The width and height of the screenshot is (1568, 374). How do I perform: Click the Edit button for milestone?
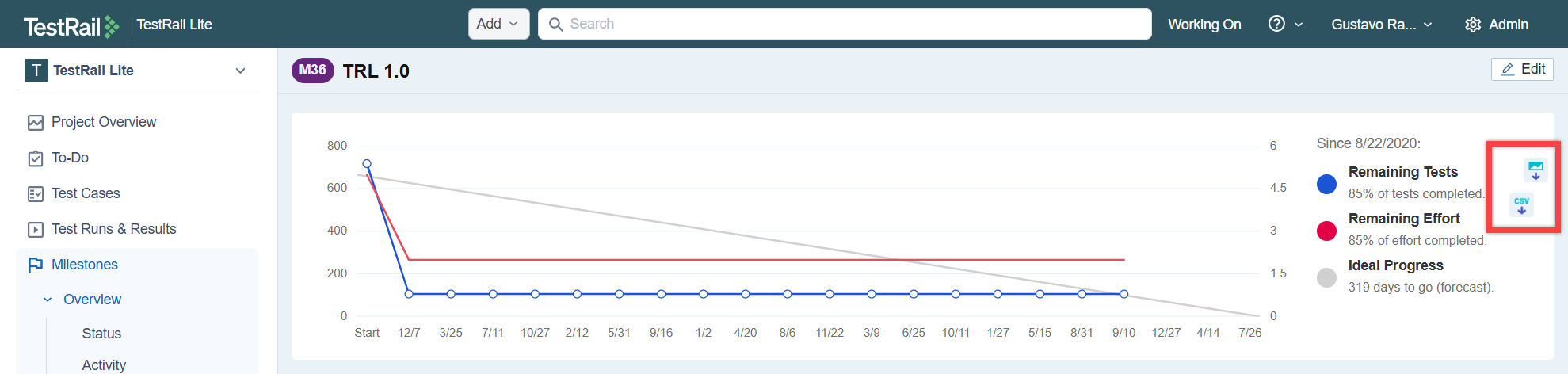(1522, 70)
